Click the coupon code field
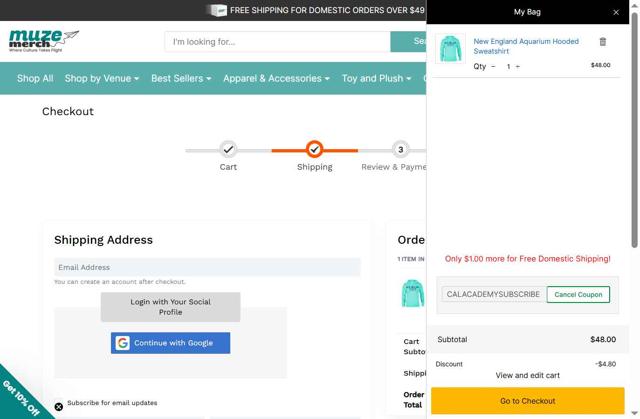Viewport: 640px width, 419px height. [x=493, y=294]
